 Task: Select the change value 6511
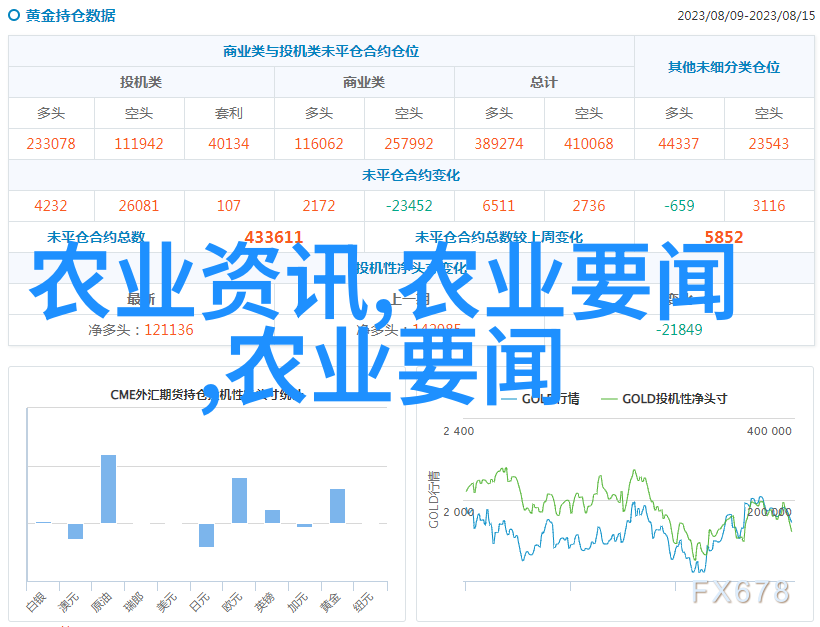(x=499, y=206)
